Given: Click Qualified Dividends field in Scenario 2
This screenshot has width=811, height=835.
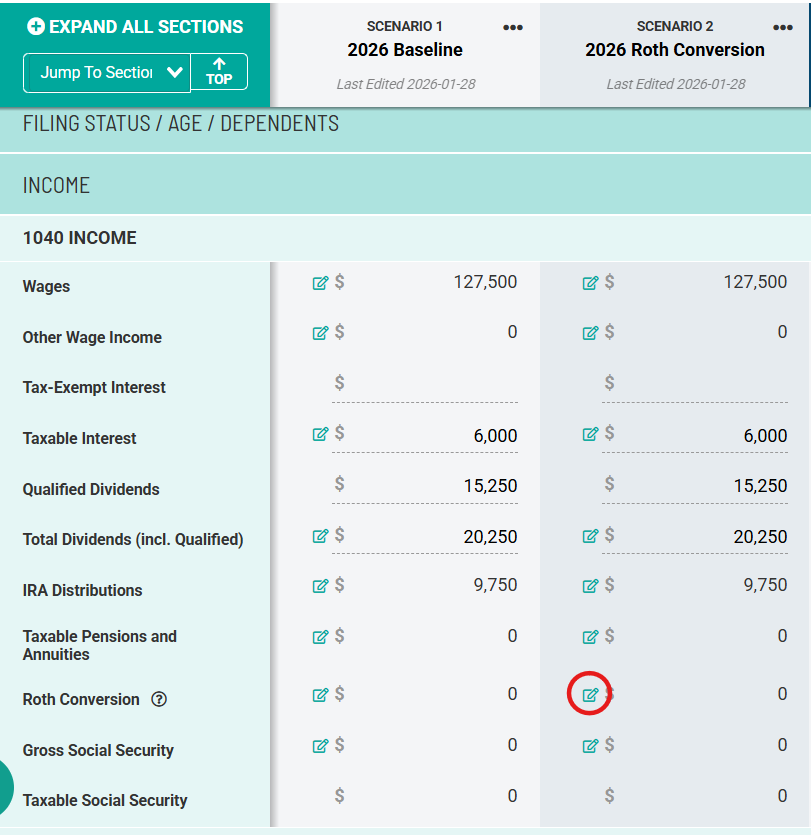Looking at the screenshot, I should [695, 486].
